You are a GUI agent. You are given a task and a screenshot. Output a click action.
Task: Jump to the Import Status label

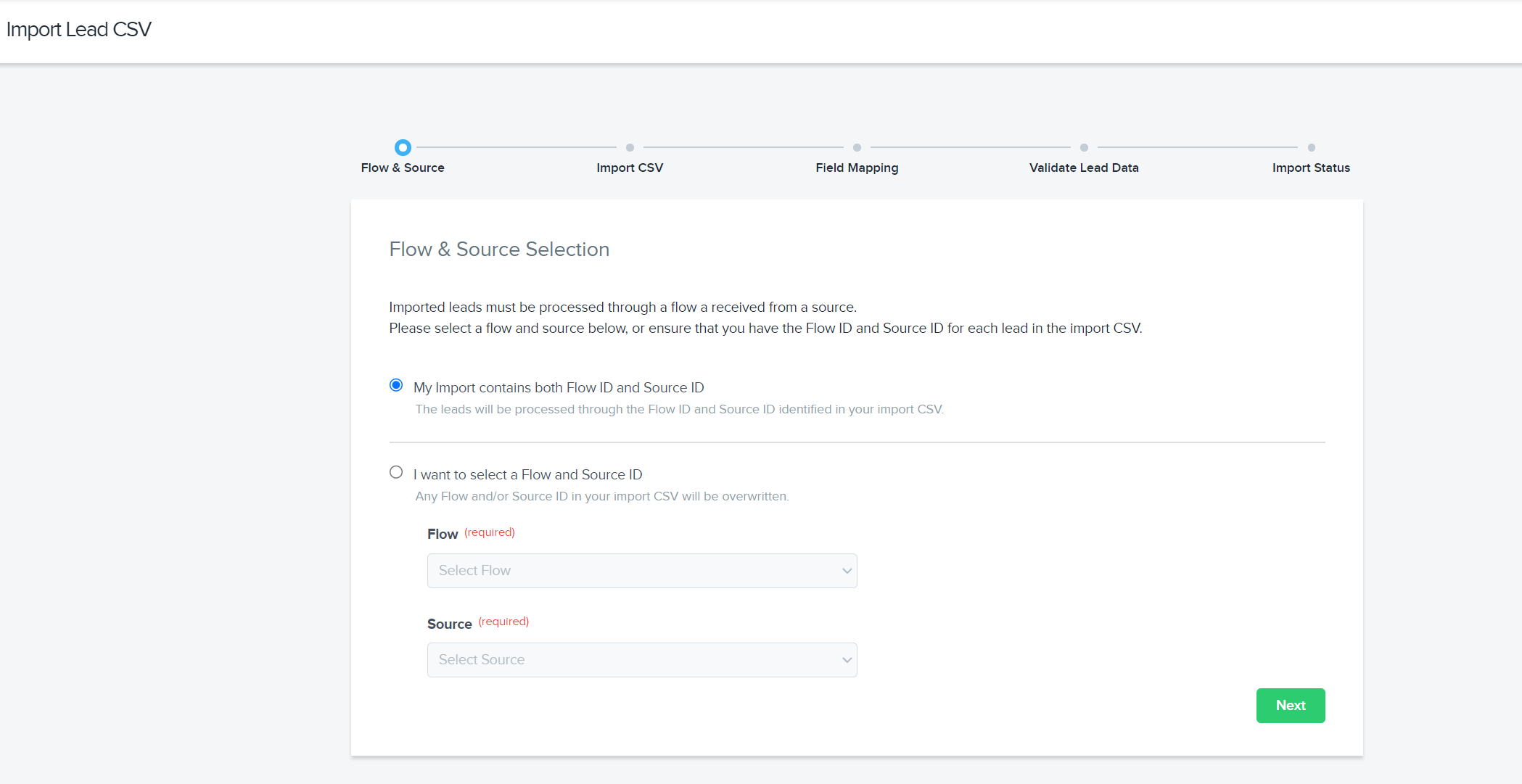[x=1311, y=168]
